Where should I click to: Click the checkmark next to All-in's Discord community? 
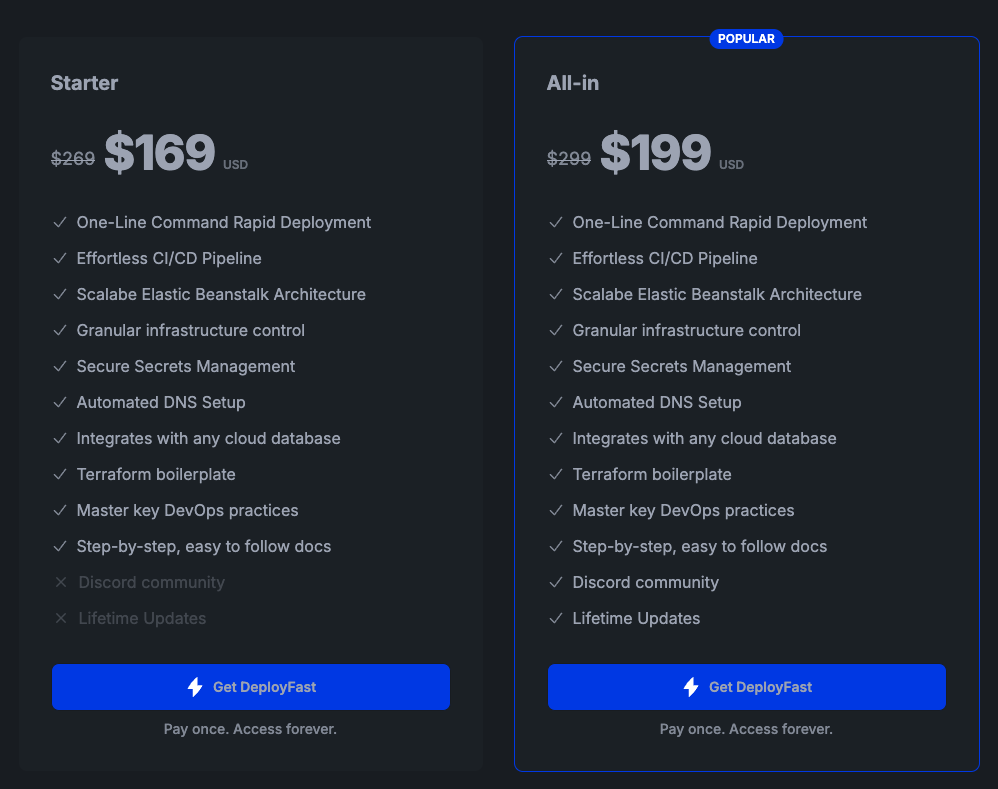[x=556, y=582]
